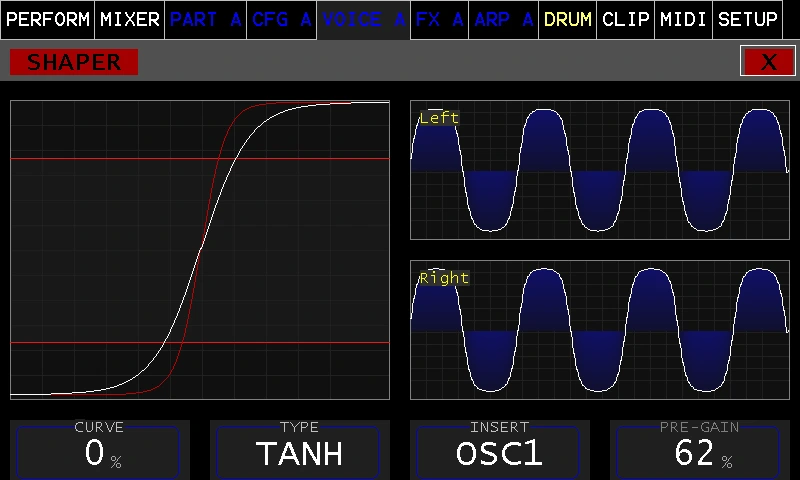The width and height of the screenshot is (800, 480).
Task: Select the VOICE A tab
Action: coord(363,20)
